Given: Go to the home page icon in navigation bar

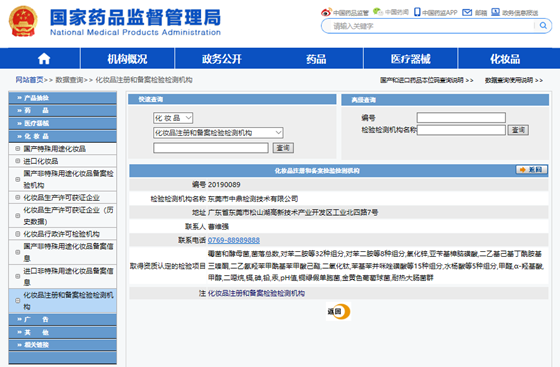Looking at the screenshot, I should (44, 58).
